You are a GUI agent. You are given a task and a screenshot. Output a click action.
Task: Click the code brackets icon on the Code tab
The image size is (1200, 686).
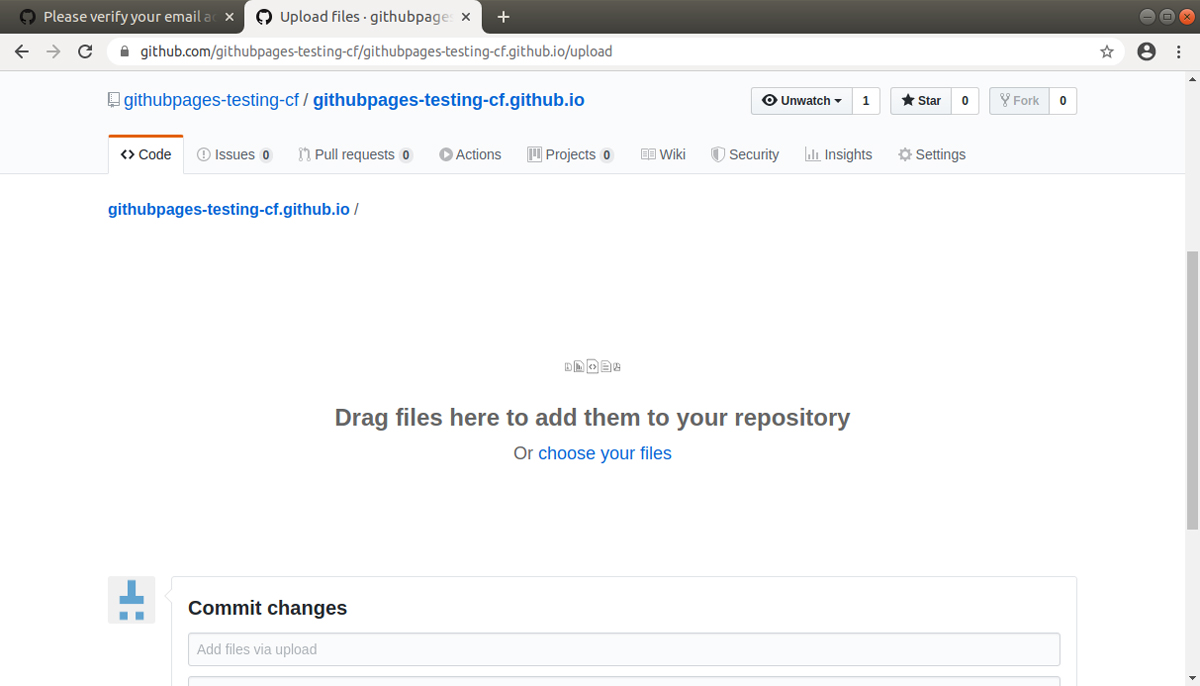pyautogui.click(x=126, y=154)
